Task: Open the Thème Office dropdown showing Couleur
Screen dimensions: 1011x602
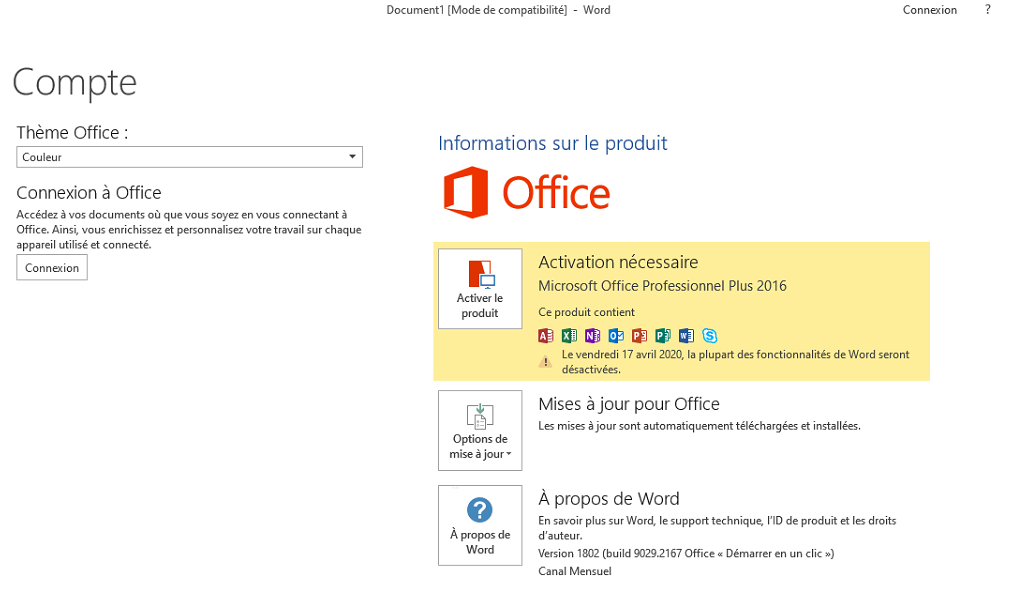Action: [190, 157]
